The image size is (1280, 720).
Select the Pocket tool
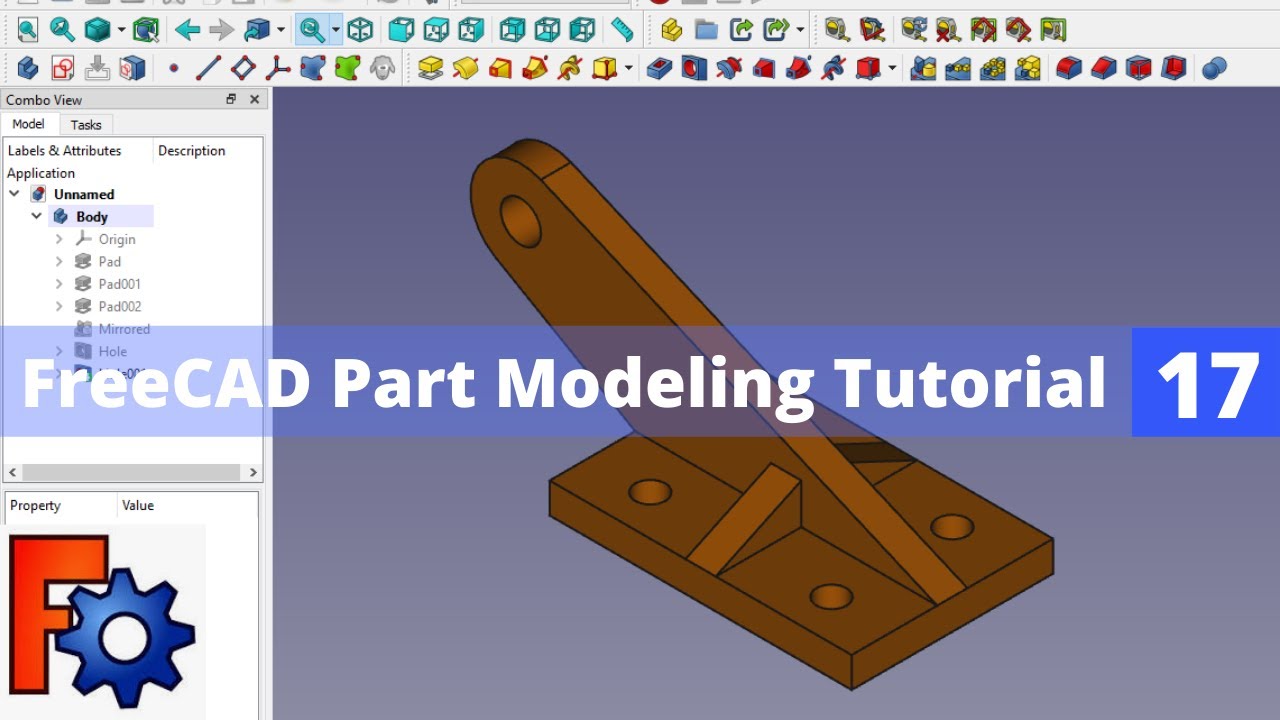[659, 68]
